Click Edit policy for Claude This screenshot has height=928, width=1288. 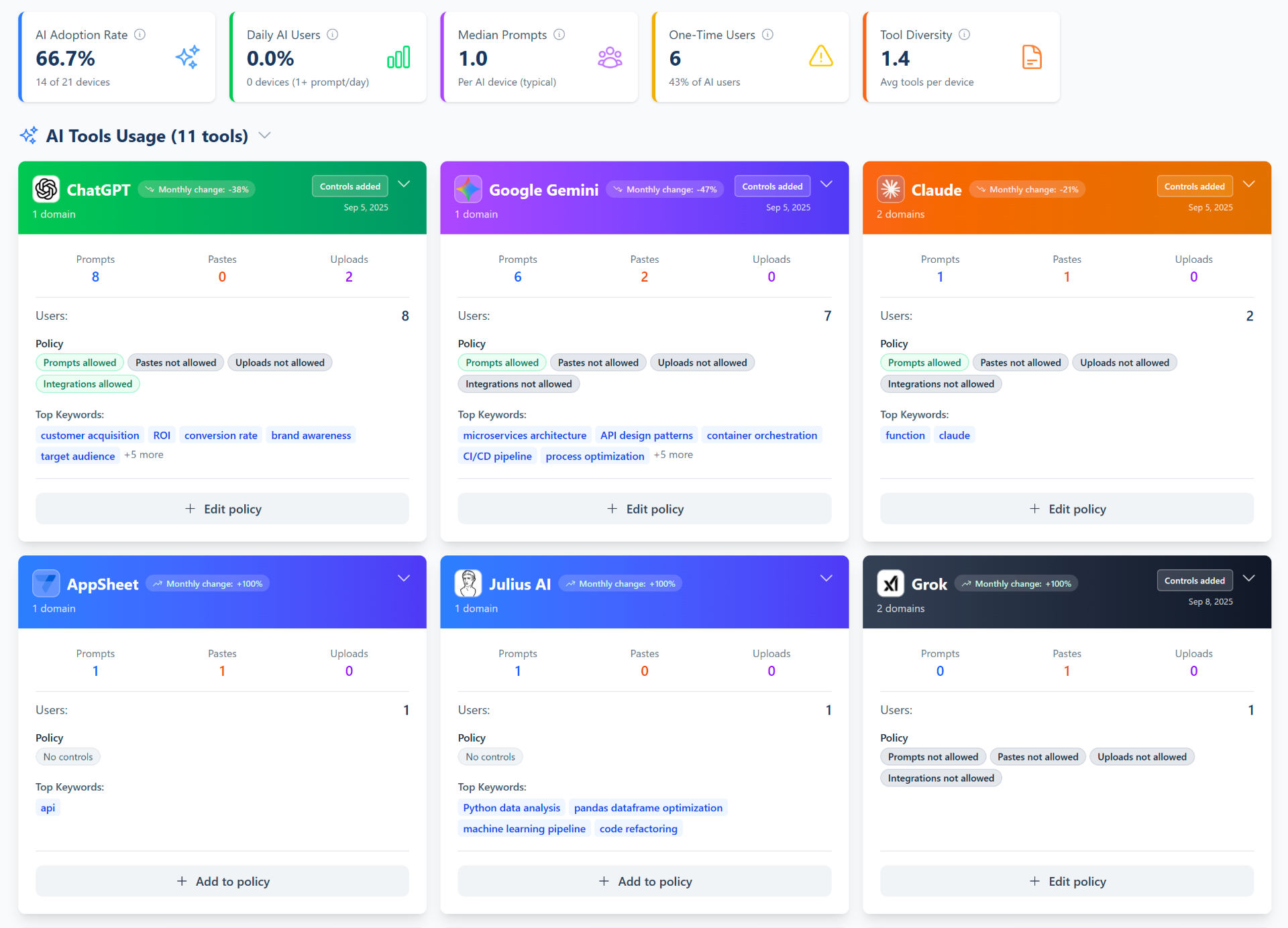(x=1067, y=509)
